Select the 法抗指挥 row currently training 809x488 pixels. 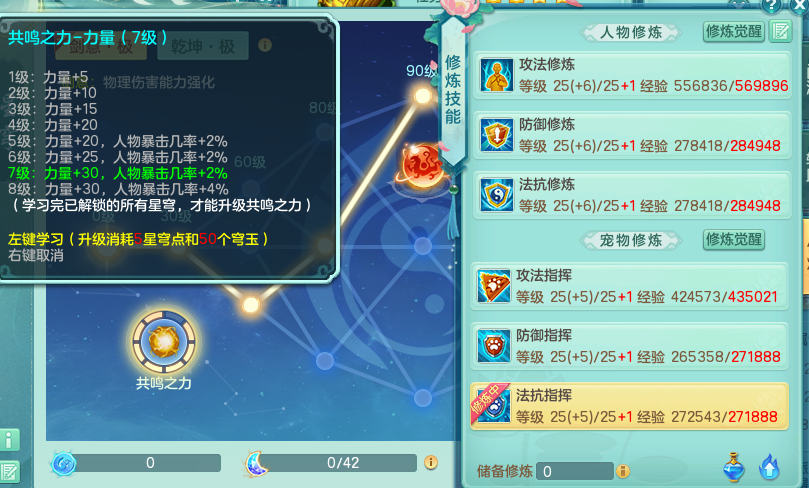tap(629, 406)
